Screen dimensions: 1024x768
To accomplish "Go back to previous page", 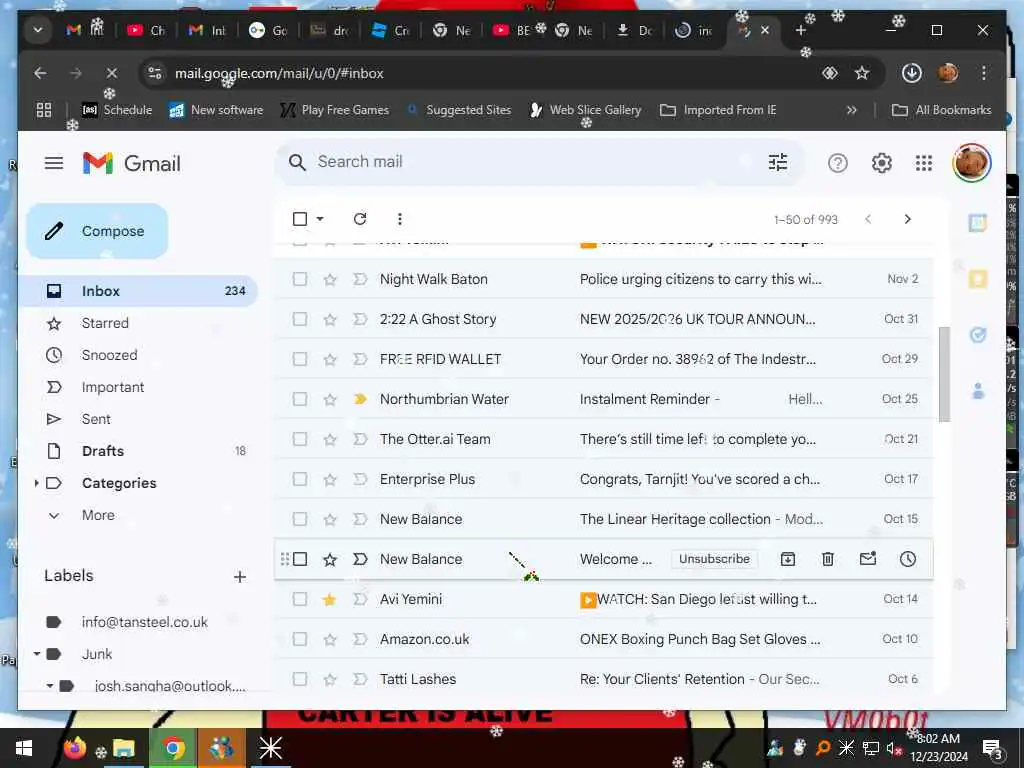I will (40, 73).
